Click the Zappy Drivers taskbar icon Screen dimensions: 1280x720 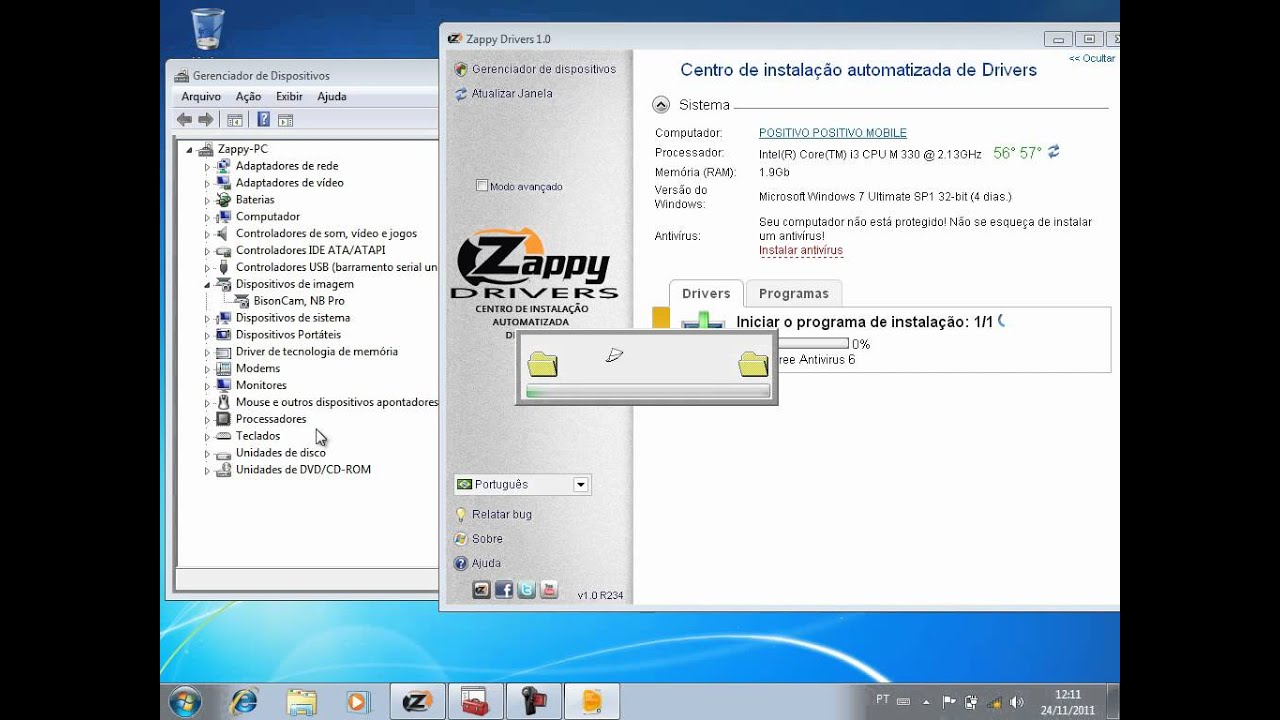coord(417,701)
